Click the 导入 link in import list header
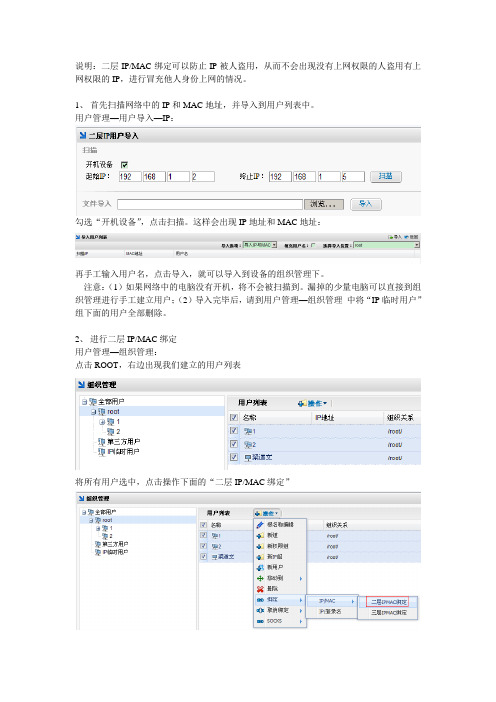This screenshot has width=496, height=702. (395, 237)
